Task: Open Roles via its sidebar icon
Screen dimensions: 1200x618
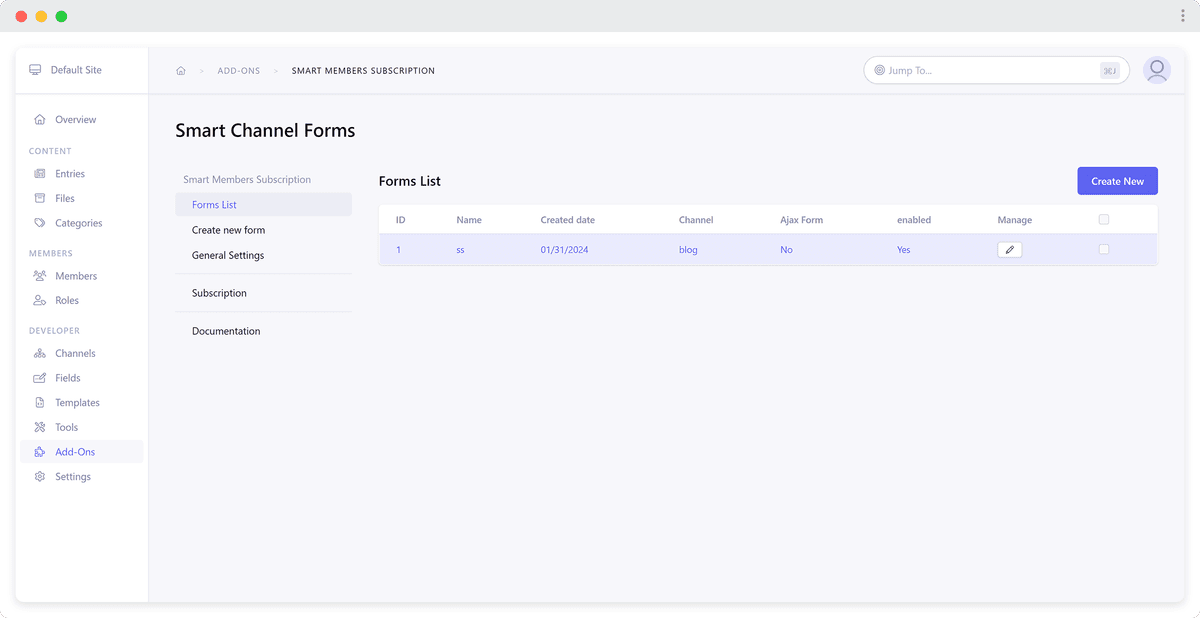Action: point(39,300)
